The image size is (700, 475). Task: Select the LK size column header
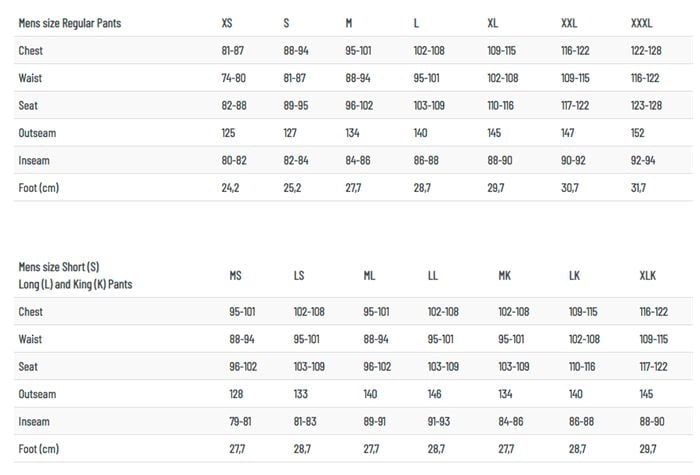pos(574,275)
